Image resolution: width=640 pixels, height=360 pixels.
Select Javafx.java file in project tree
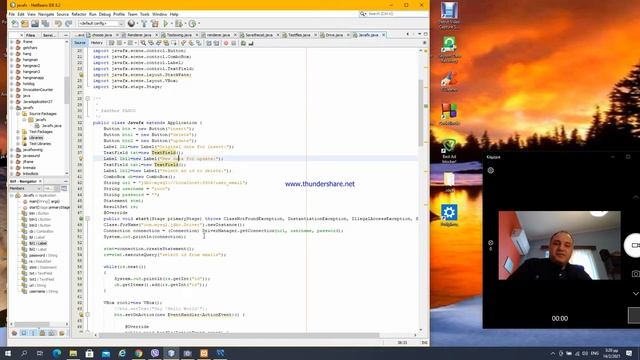(51, 126)
